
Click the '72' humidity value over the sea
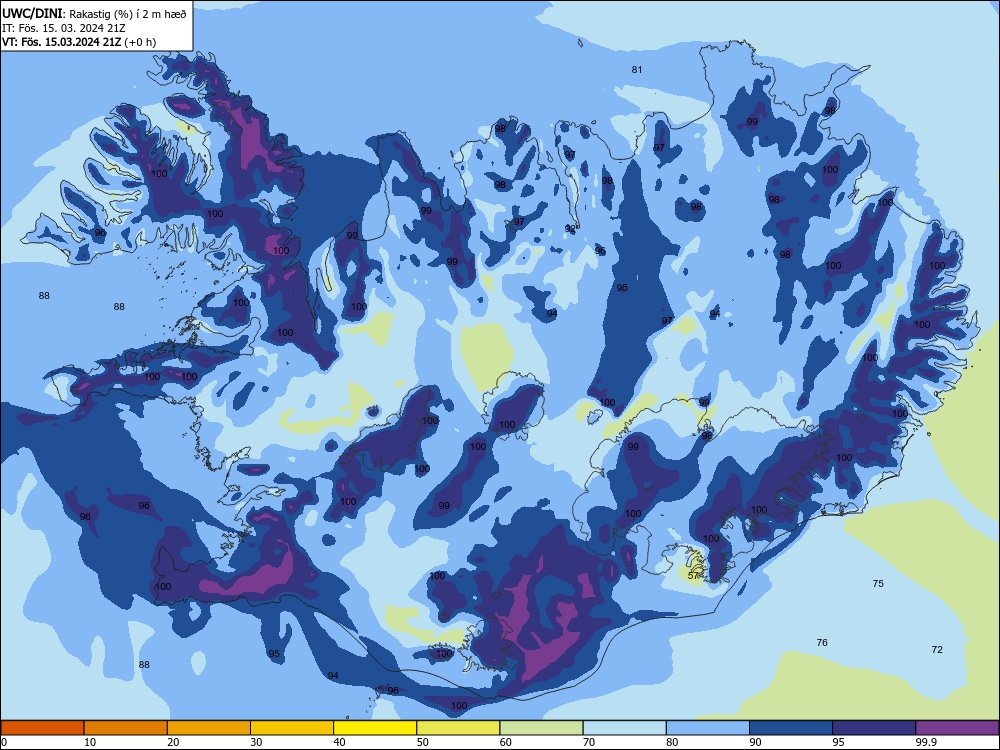937,649
